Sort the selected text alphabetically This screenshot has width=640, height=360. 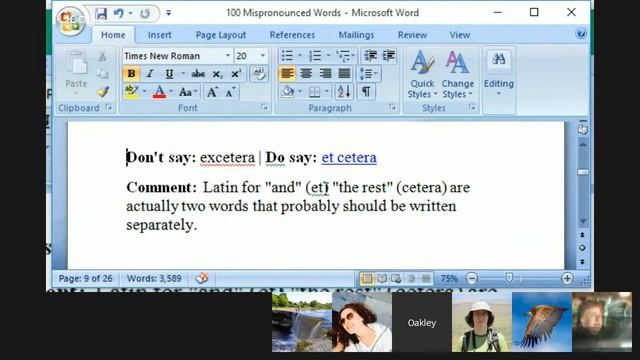point(344,92)
